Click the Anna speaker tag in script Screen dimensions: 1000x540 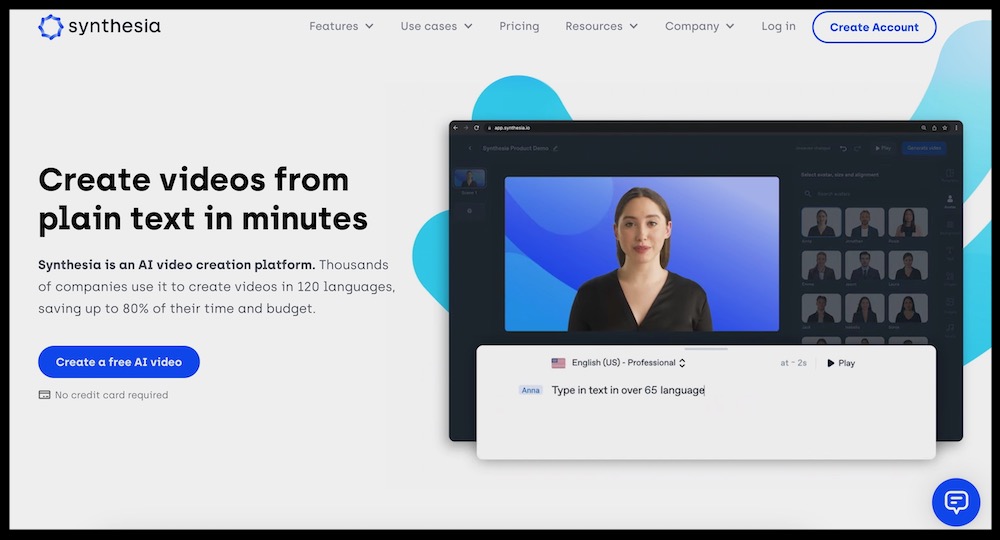pos(530,390)
